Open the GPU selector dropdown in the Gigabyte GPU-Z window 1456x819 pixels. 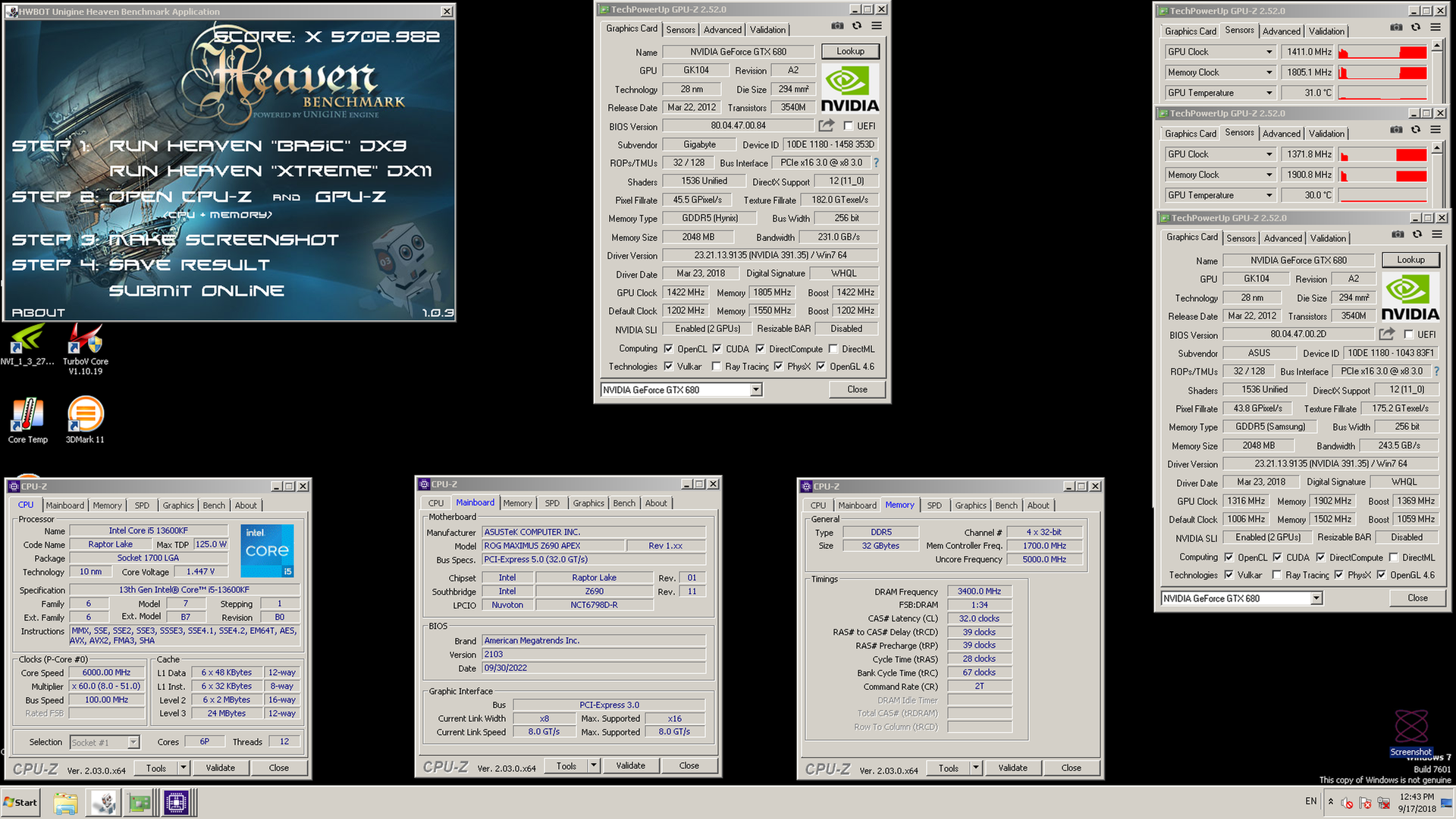[755, 390]
